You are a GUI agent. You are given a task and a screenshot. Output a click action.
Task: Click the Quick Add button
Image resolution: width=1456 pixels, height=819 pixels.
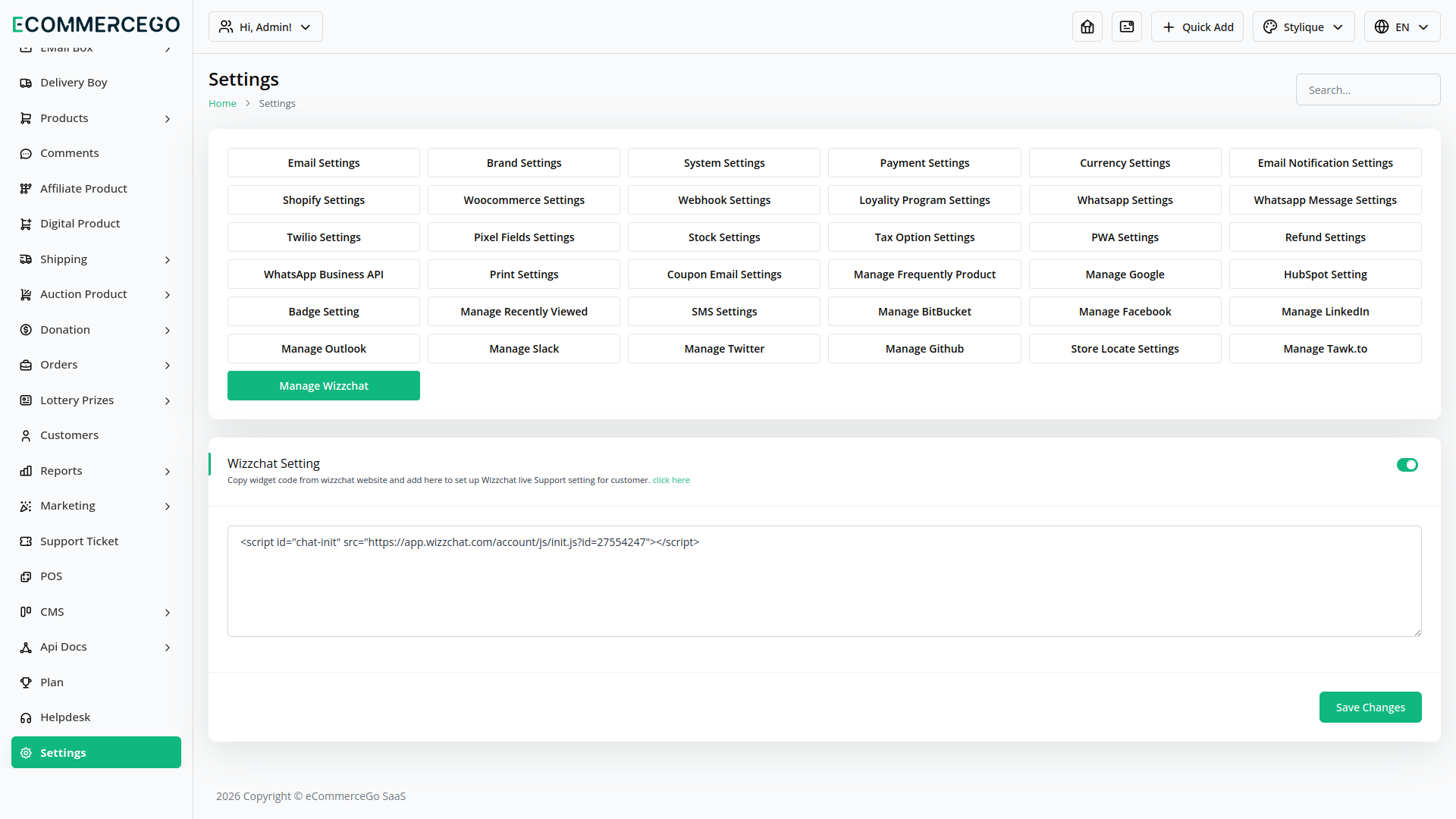[1197, 27]
